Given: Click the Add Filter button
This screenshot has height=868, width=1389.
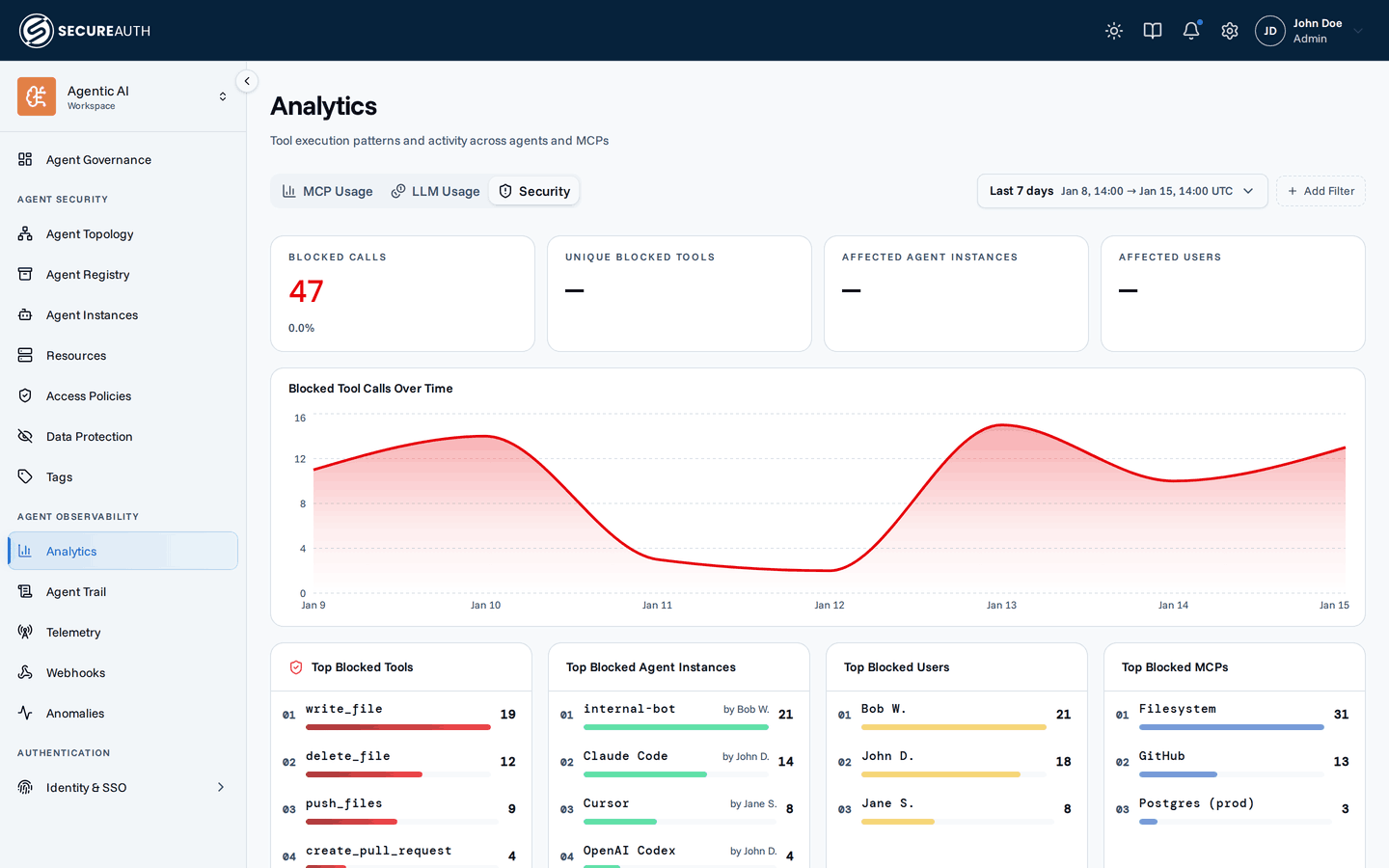Looking at the screenshot, I should point(1321,191).
